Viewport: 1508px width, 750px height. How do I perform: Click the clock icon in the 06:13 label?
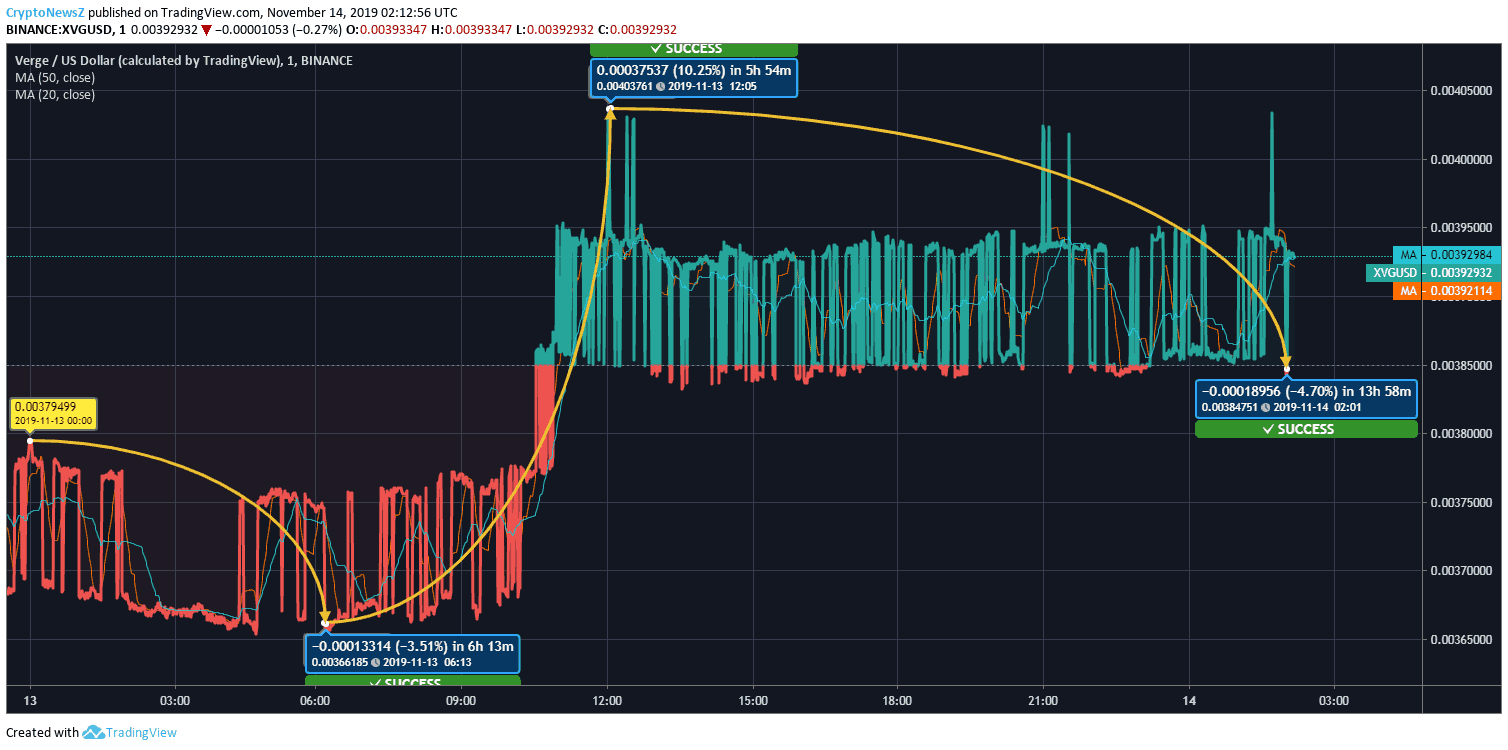pos(376,662)
